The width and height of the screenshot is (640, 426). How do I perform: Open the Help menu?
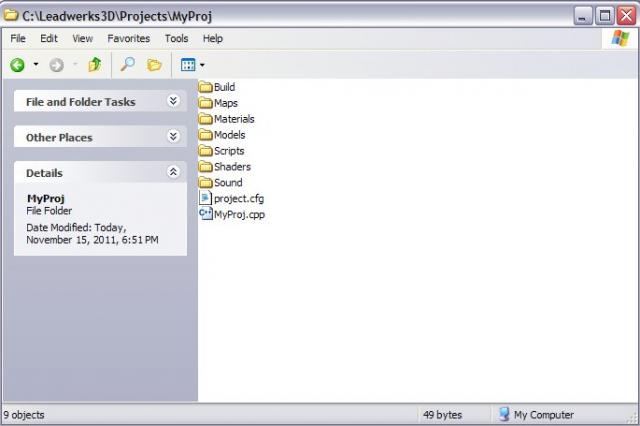tap(213, 38)
